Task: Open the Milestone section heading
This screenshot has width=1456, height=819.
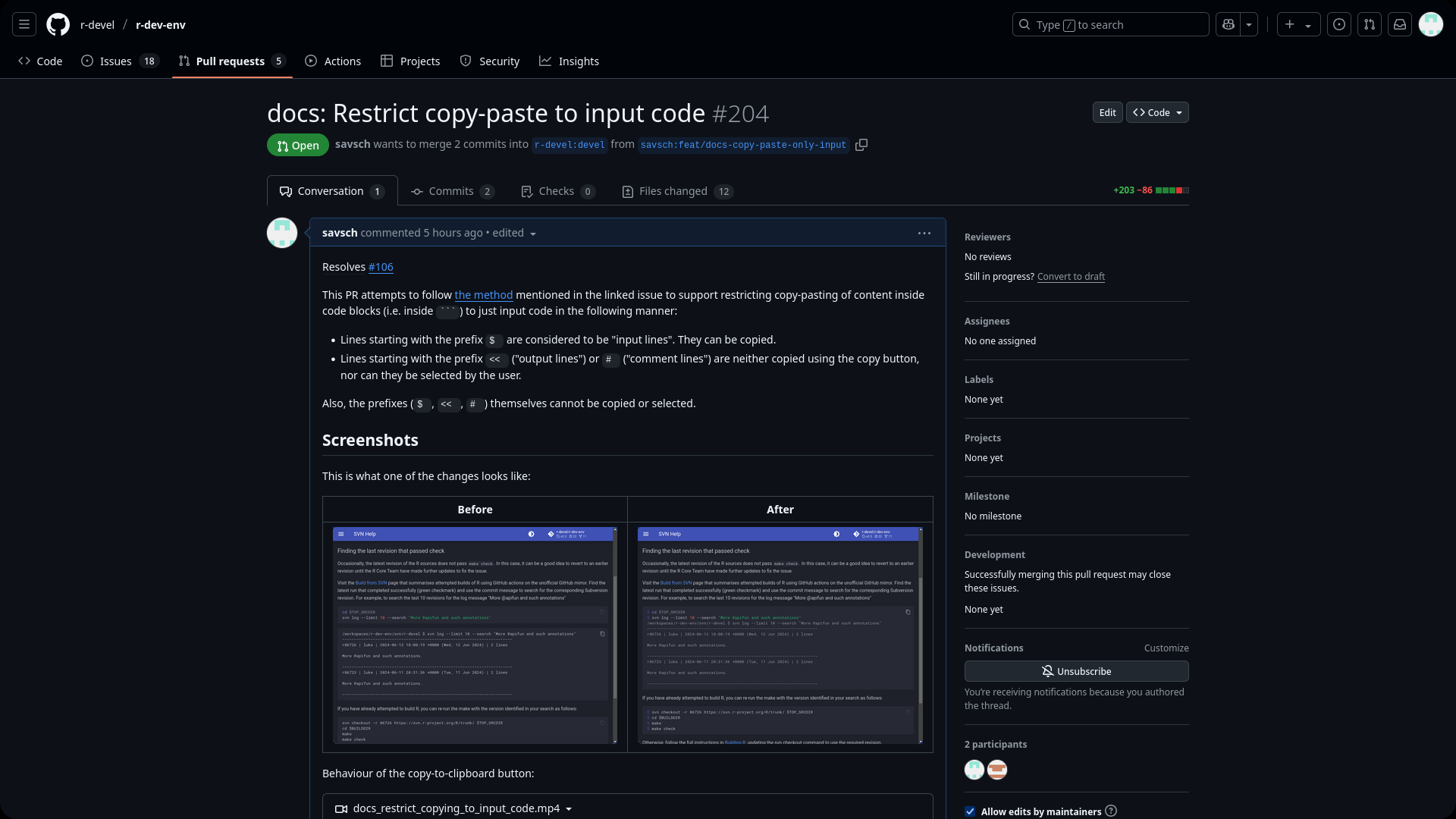Action: [987, 497]
